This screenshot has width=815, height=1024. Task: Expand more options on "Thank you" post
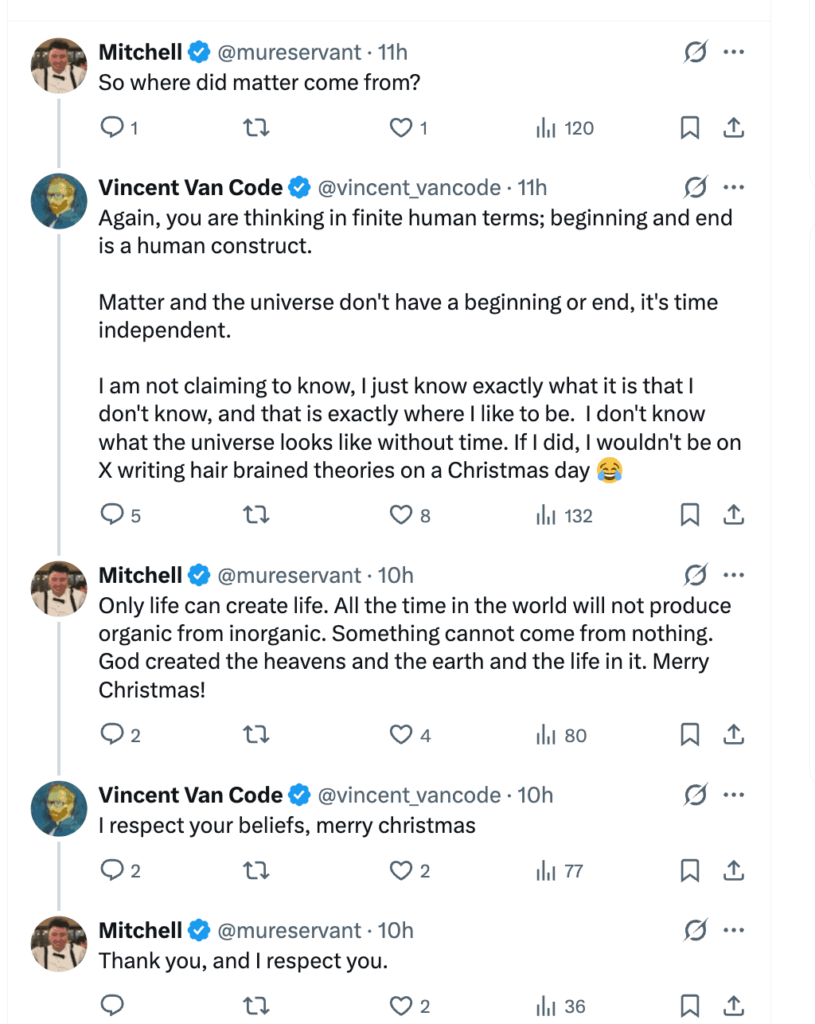pos(733,931)
